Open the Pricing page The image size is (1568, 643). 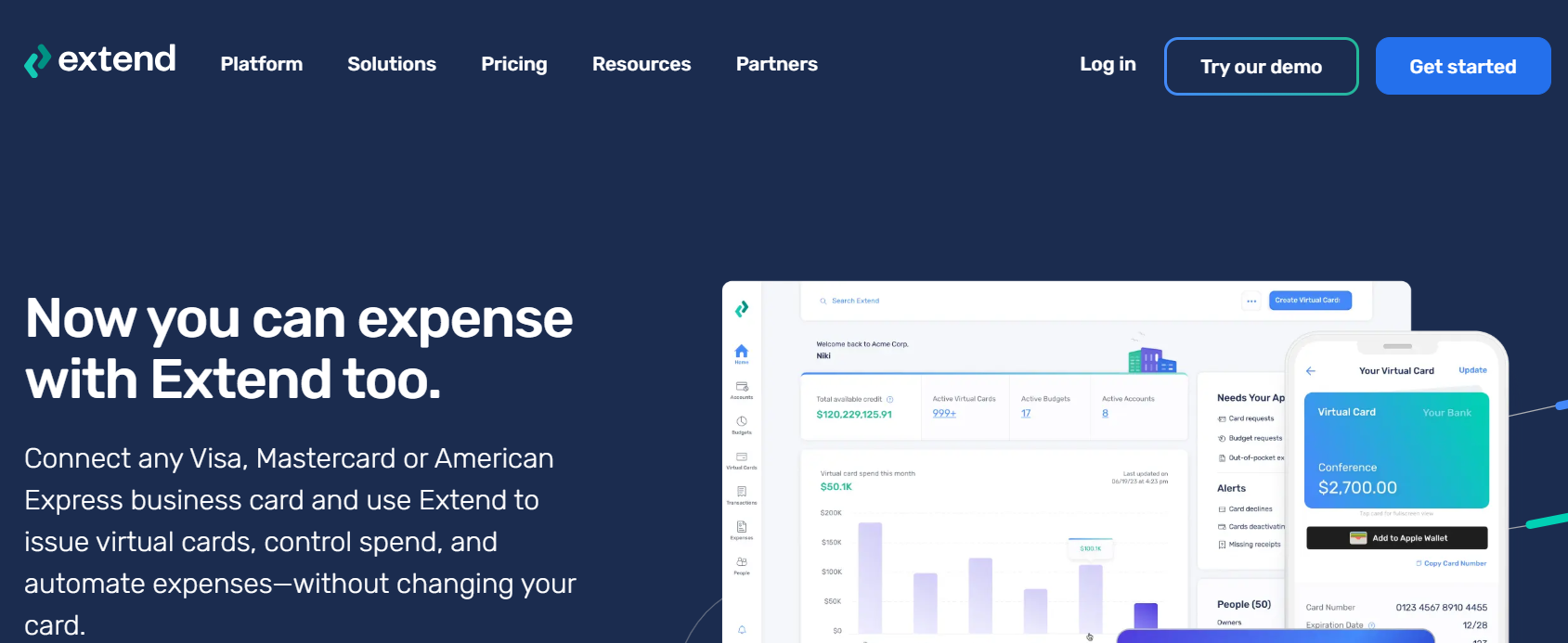click(x=514, y=64)
